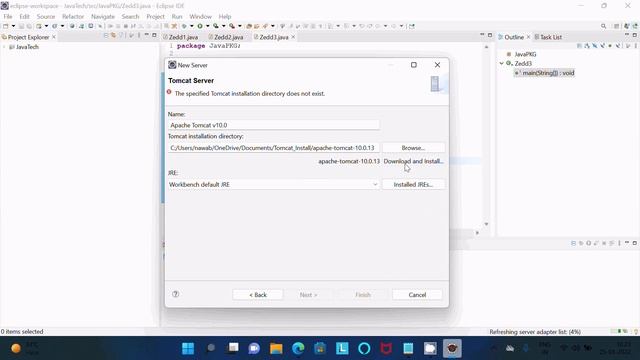Image resolution: width=640 pixels, height=360 pixels.
Task: Close the Project Explorer tab
Action: [53, 37]
